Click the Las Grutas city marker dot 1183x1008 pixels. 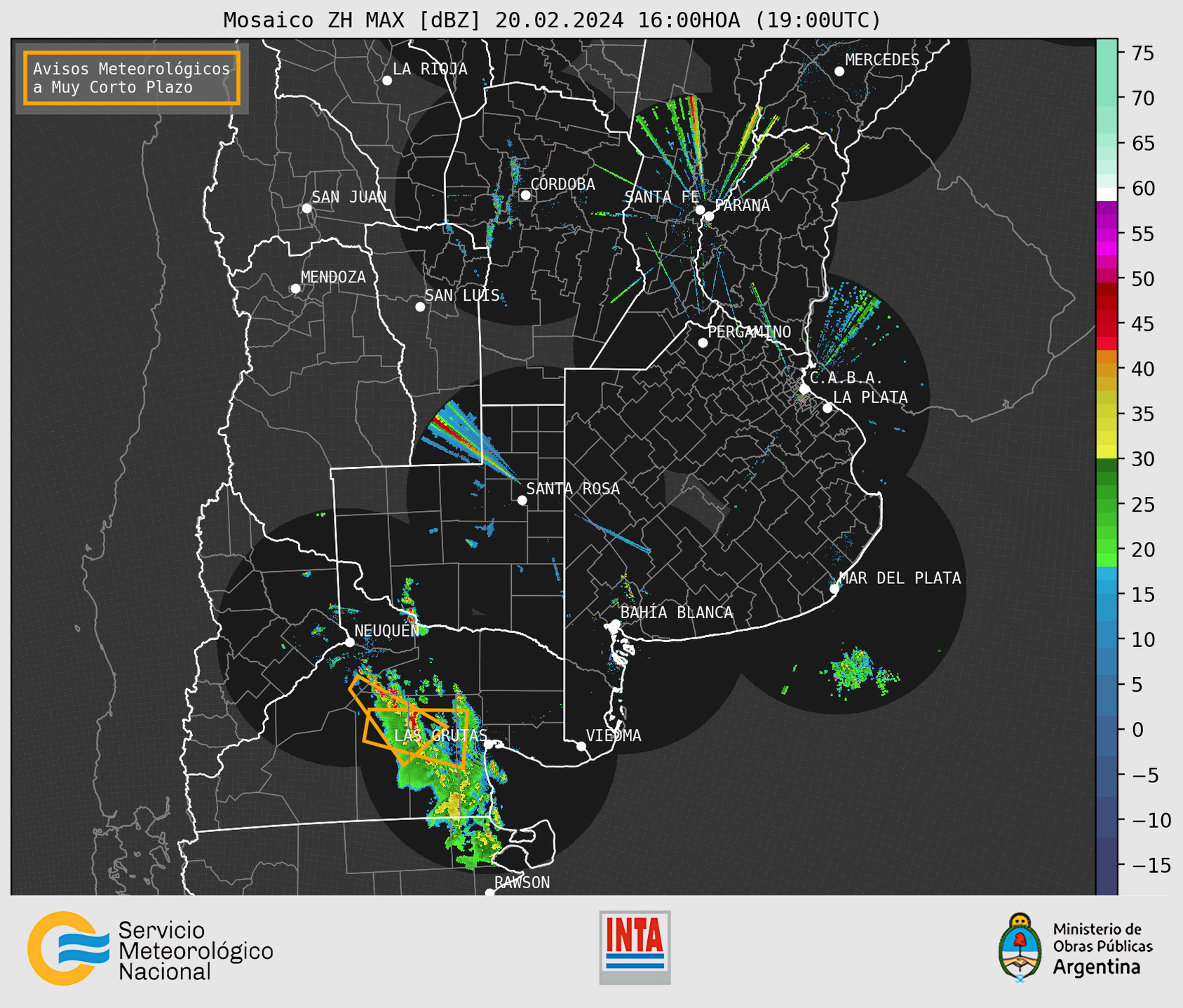[489, 744]
